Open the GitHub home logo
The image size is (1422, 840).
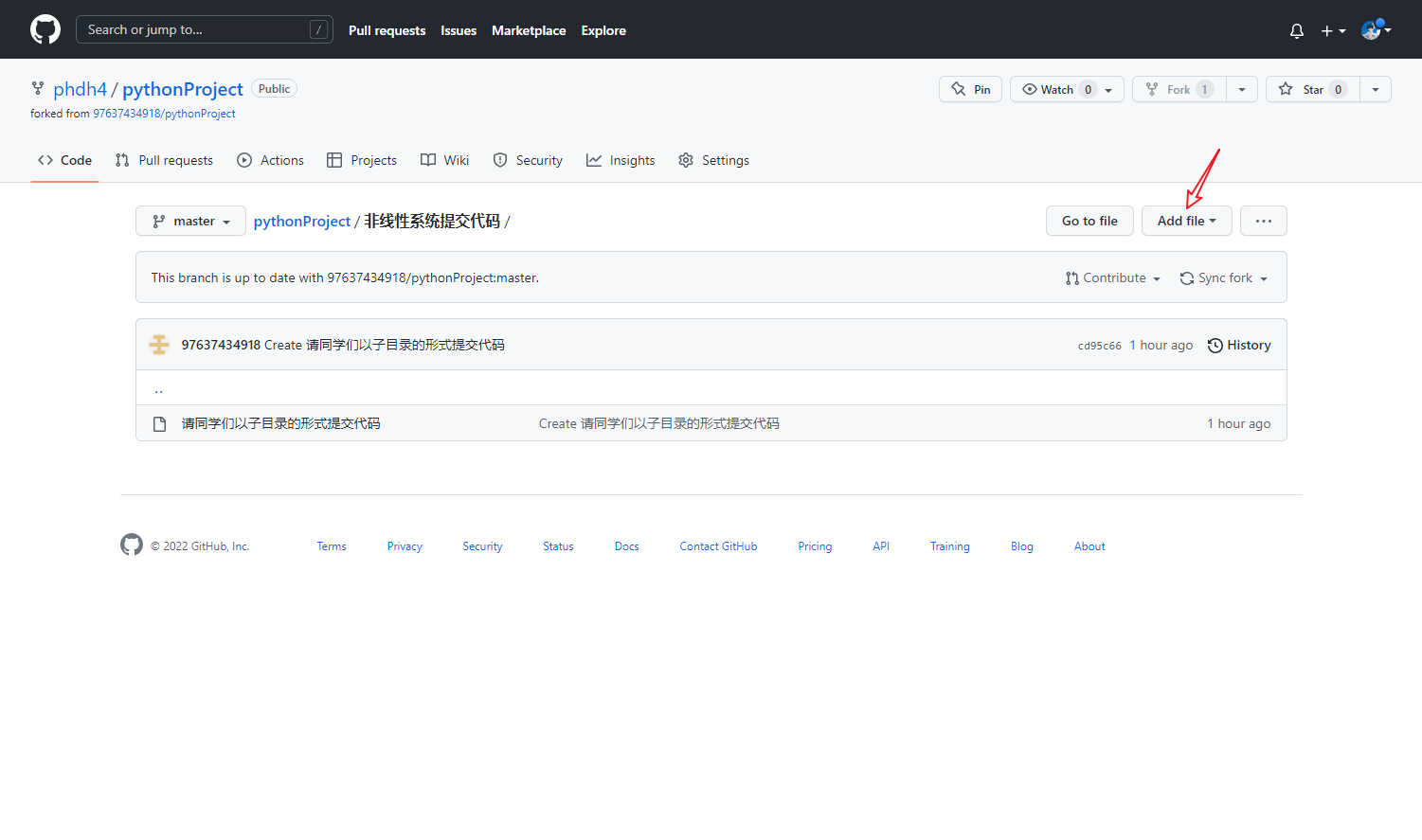point(45,29)
